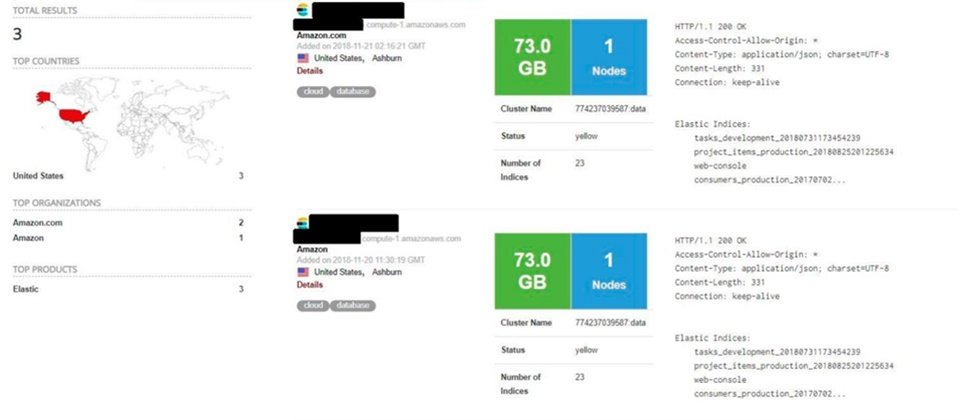This screenshot has height=420, width=960.
Task: Click the US flag in first result
Action: tap(303, 58)
